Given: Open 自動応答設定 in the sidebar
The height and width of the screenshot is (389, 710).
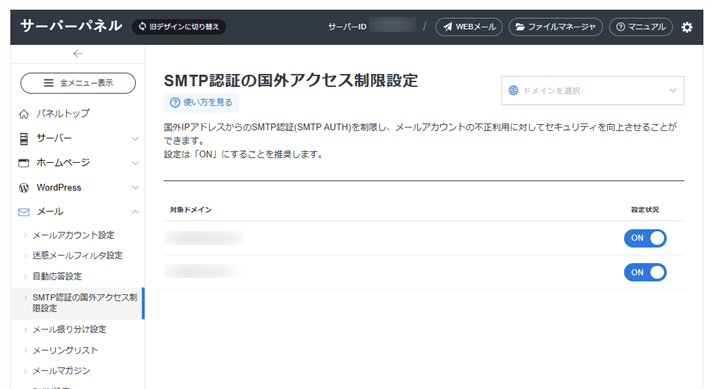Looking at the screenshot, I should point(57,276).
